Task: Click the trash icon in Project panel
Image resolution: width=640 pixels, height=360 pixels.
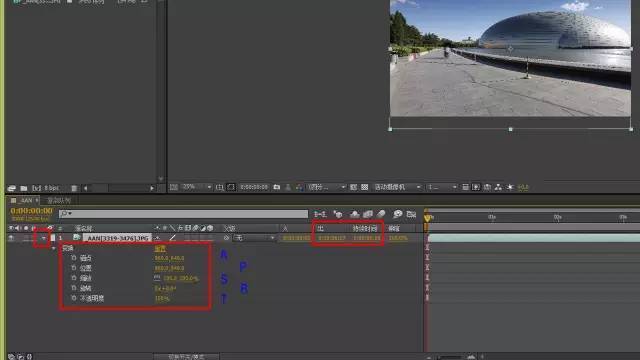Action: click(74, 188)
